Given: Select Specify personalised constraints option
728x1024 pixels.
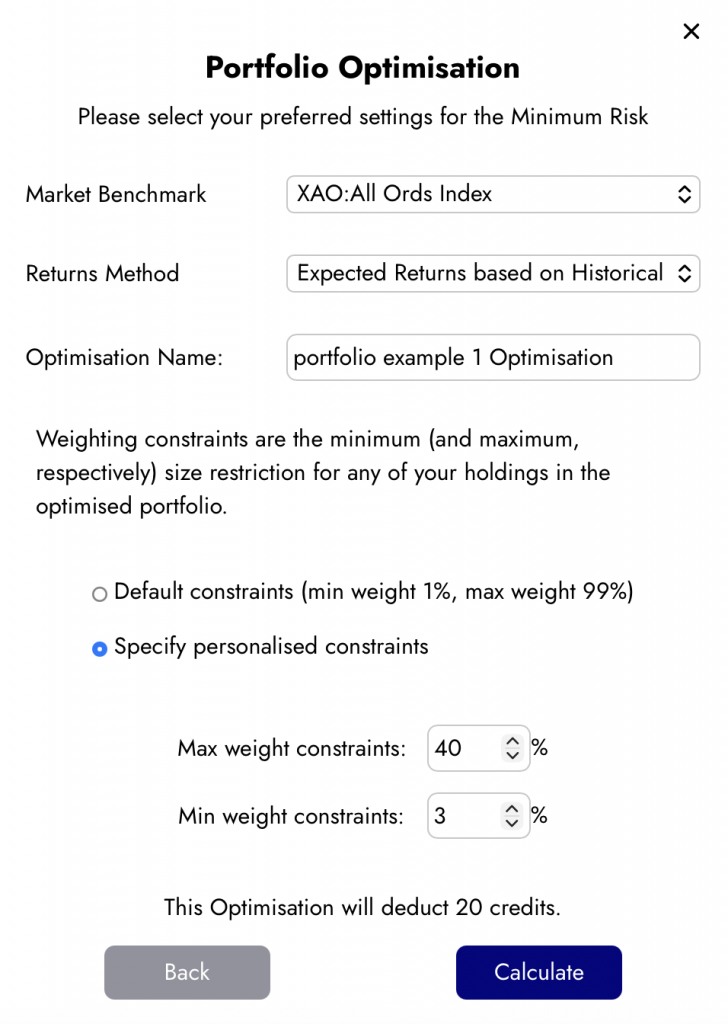Looking at the screenshot, I should point(99,648).
